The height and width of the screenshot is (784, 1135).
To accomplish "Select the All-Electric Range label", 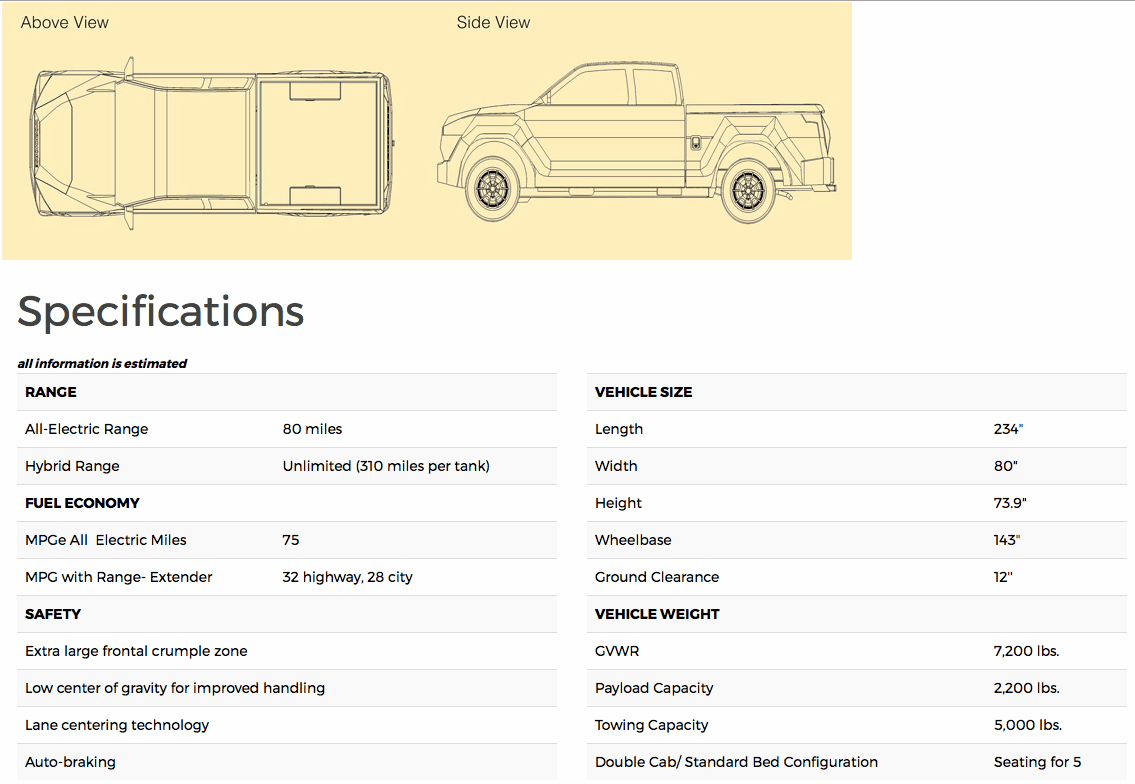I will [86, 429].
